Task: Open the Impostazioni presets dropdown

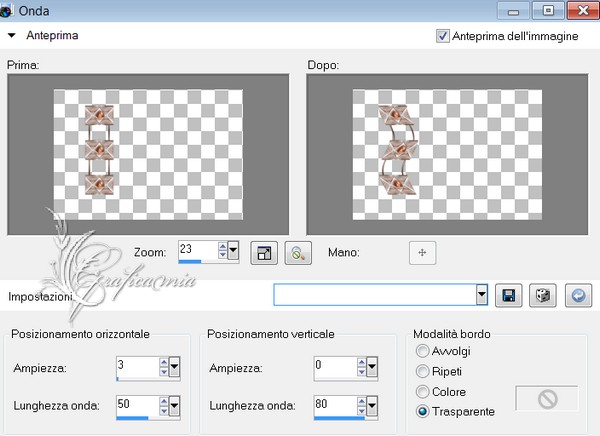Action: click(x=482, y=294)
